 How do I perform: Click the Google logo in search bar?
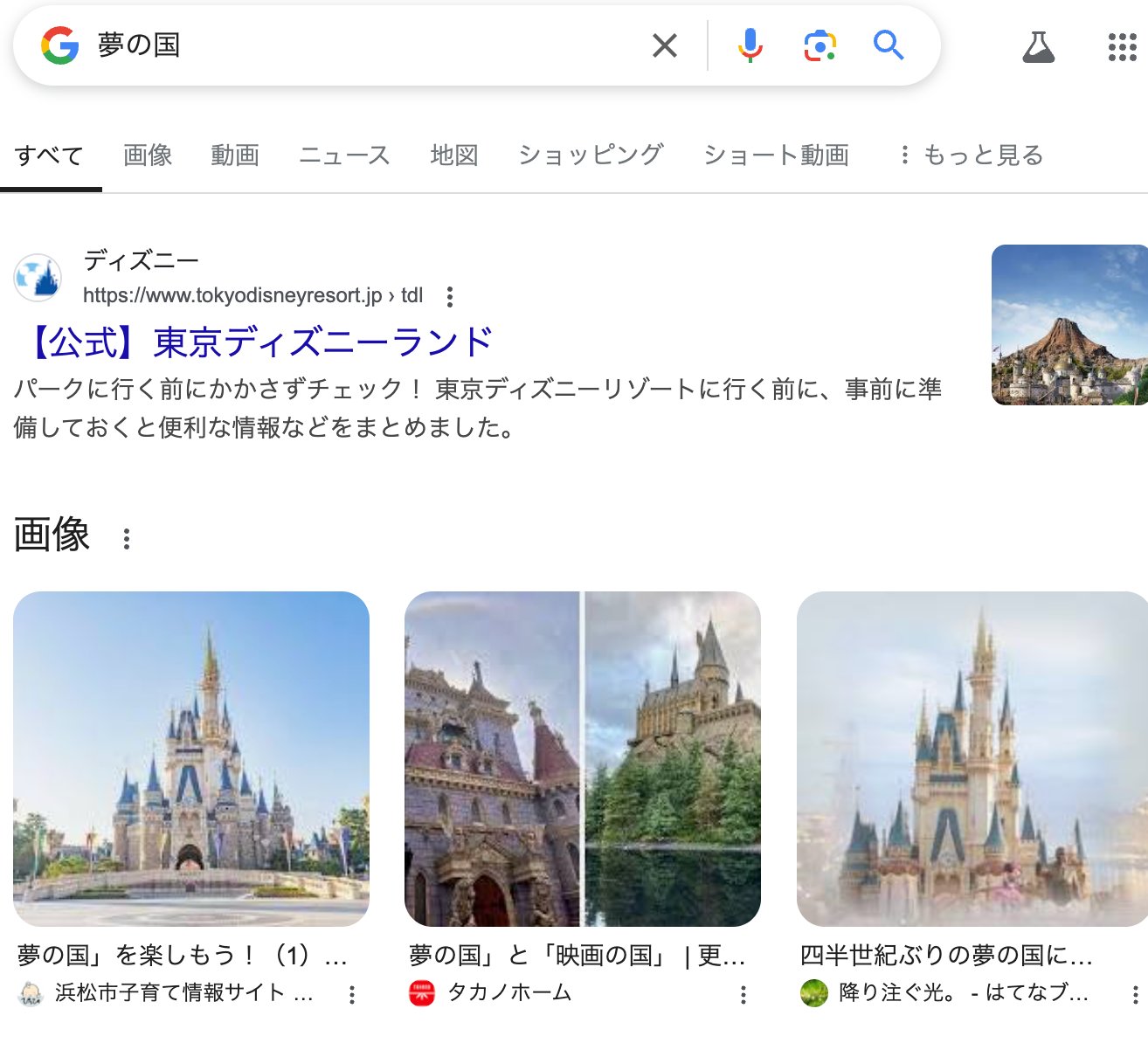click(x=60, y=45)
